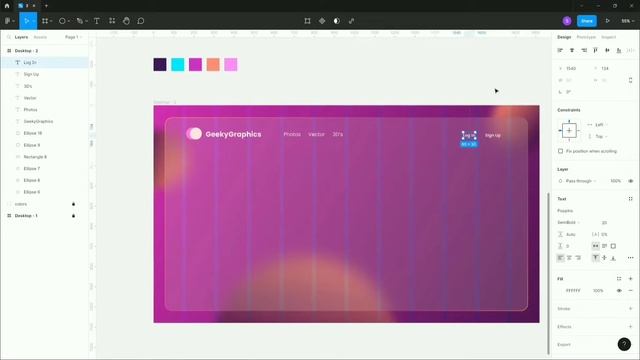Set text align left
This screenshot has height=360, width=640.
[560, 258]
